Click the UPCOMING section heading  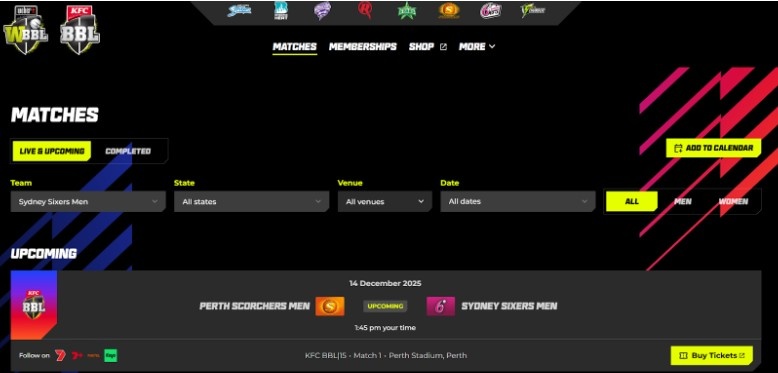tap(44, 253)
